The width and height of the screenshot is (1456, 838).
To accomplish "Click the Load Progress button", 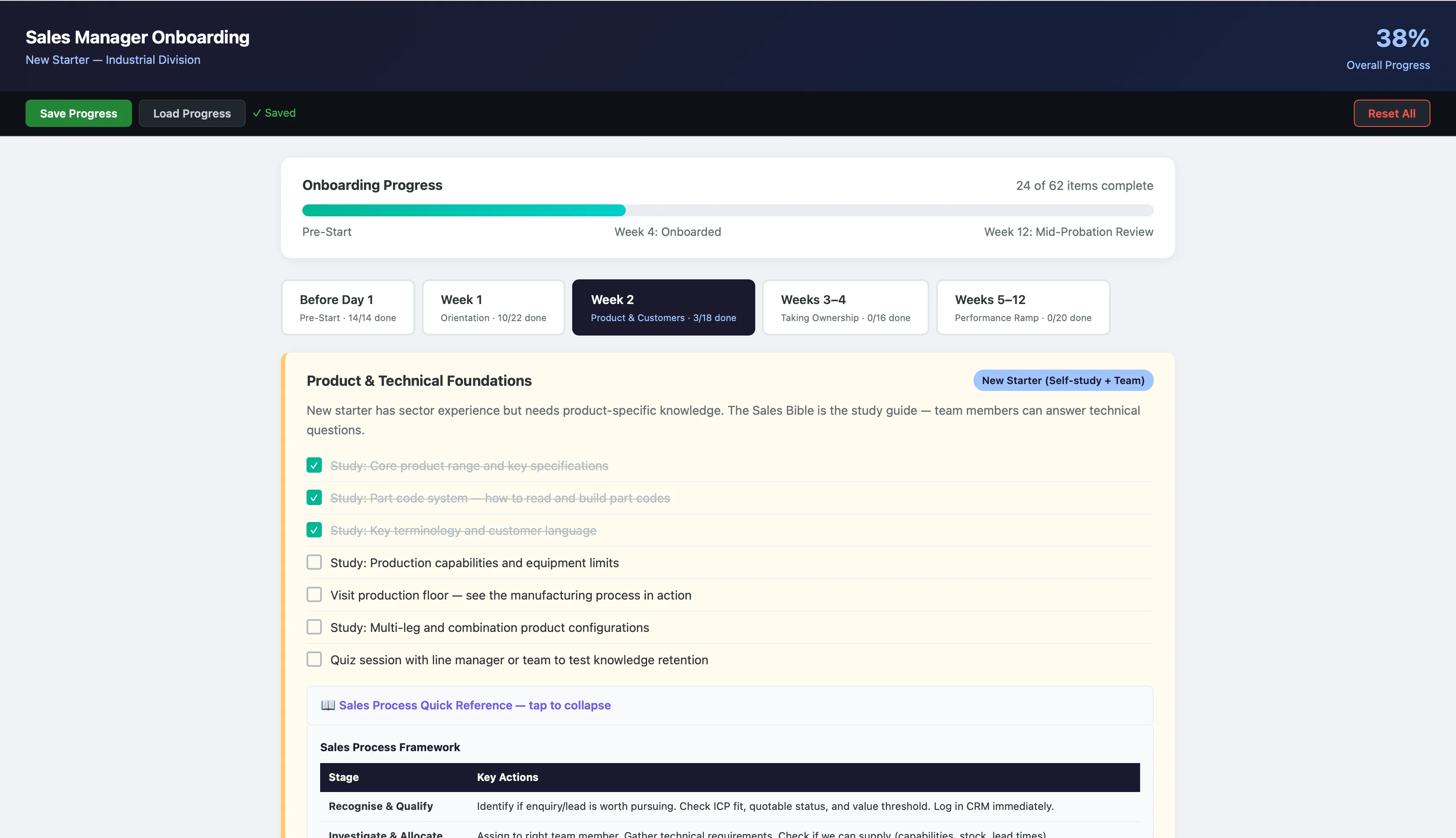I will coord(192,113).
